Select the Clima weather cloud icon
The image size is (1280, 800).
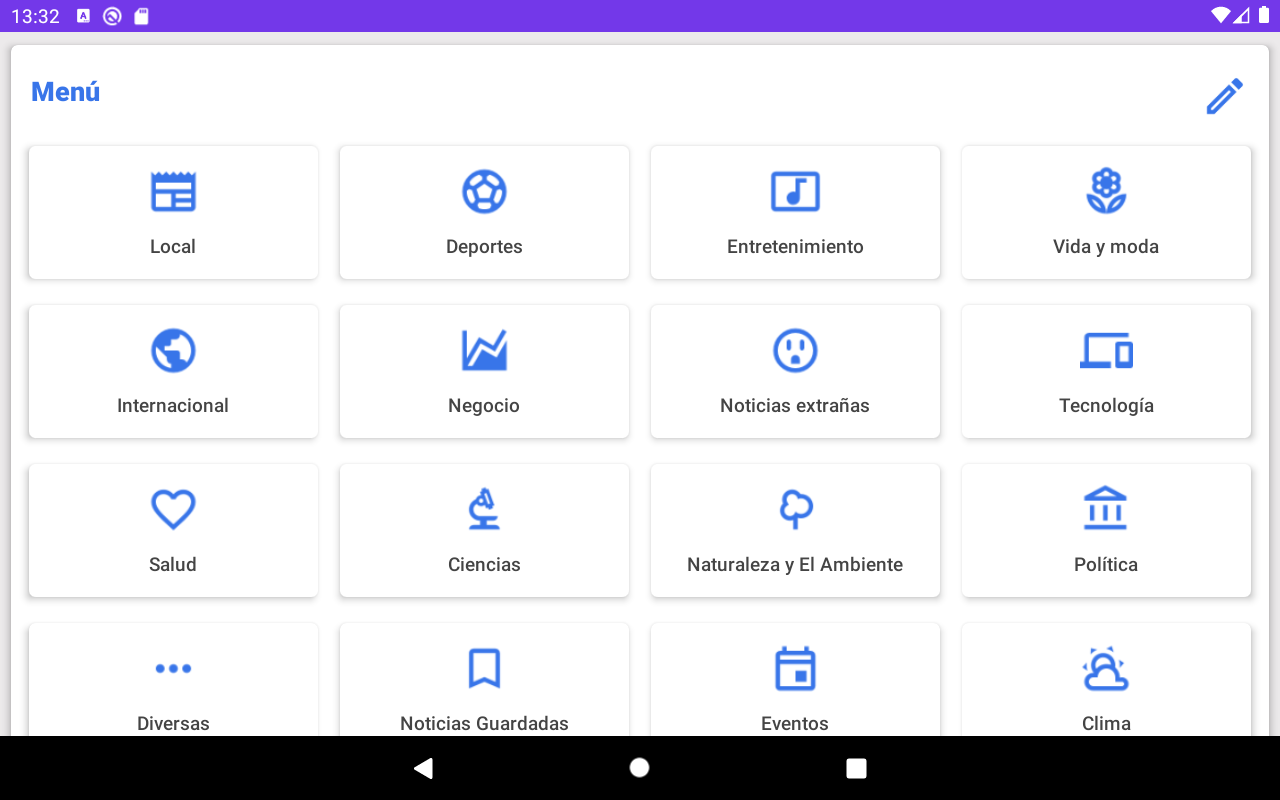click(1106, 668)
